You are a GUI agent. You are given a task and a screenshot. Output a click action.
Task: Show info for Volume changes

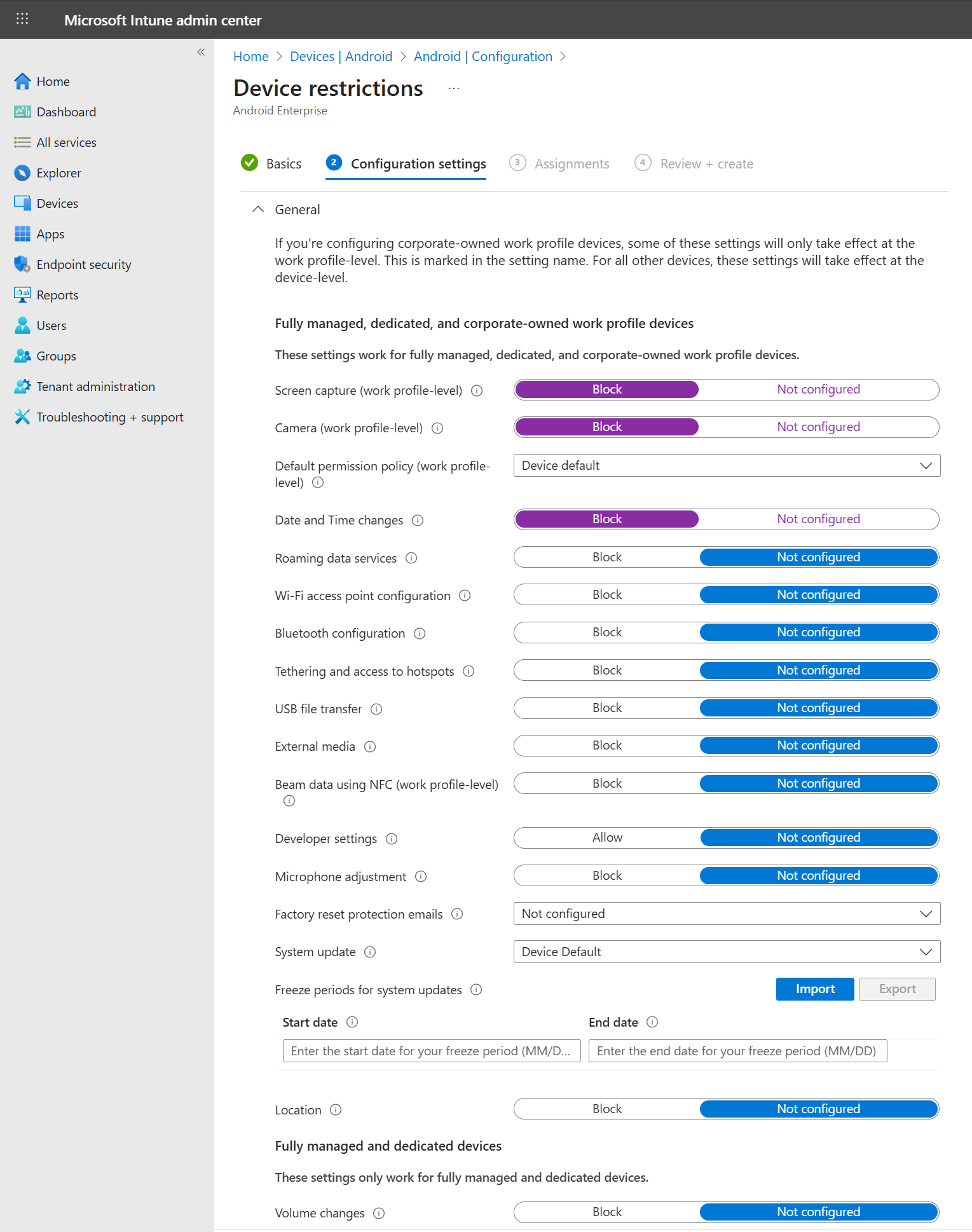pos(379,1214)
